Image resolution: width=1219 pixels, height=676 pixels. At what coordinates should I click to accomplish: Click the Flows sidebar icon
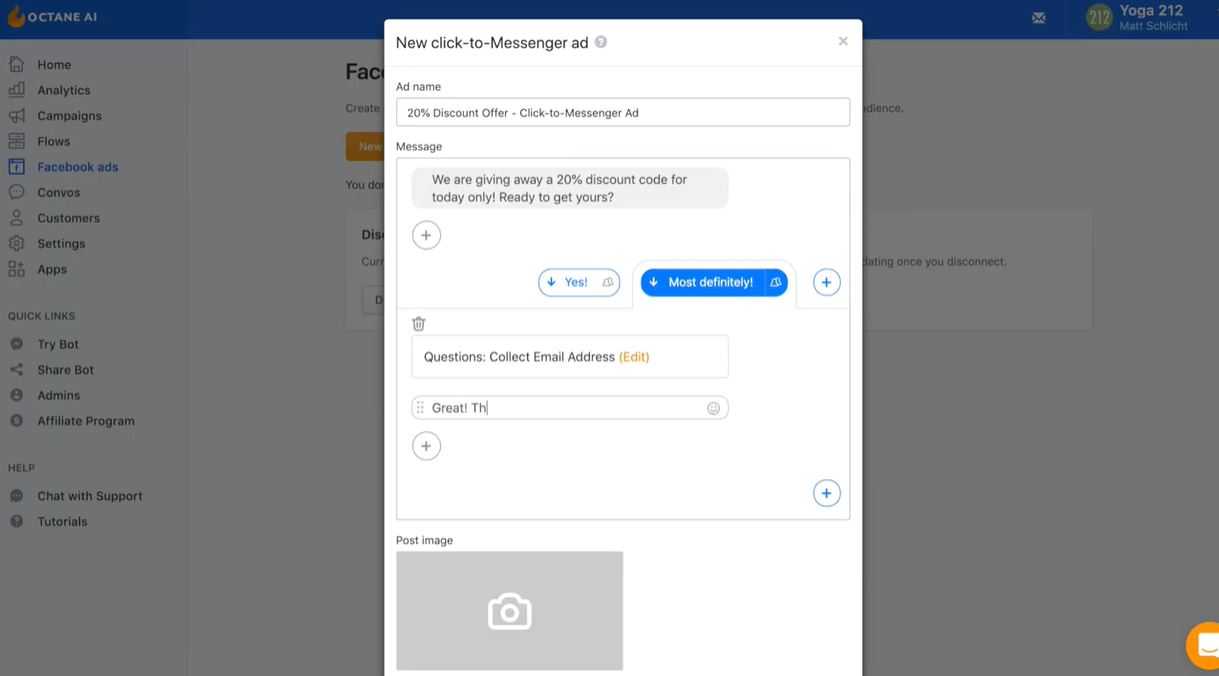(17, 140)
